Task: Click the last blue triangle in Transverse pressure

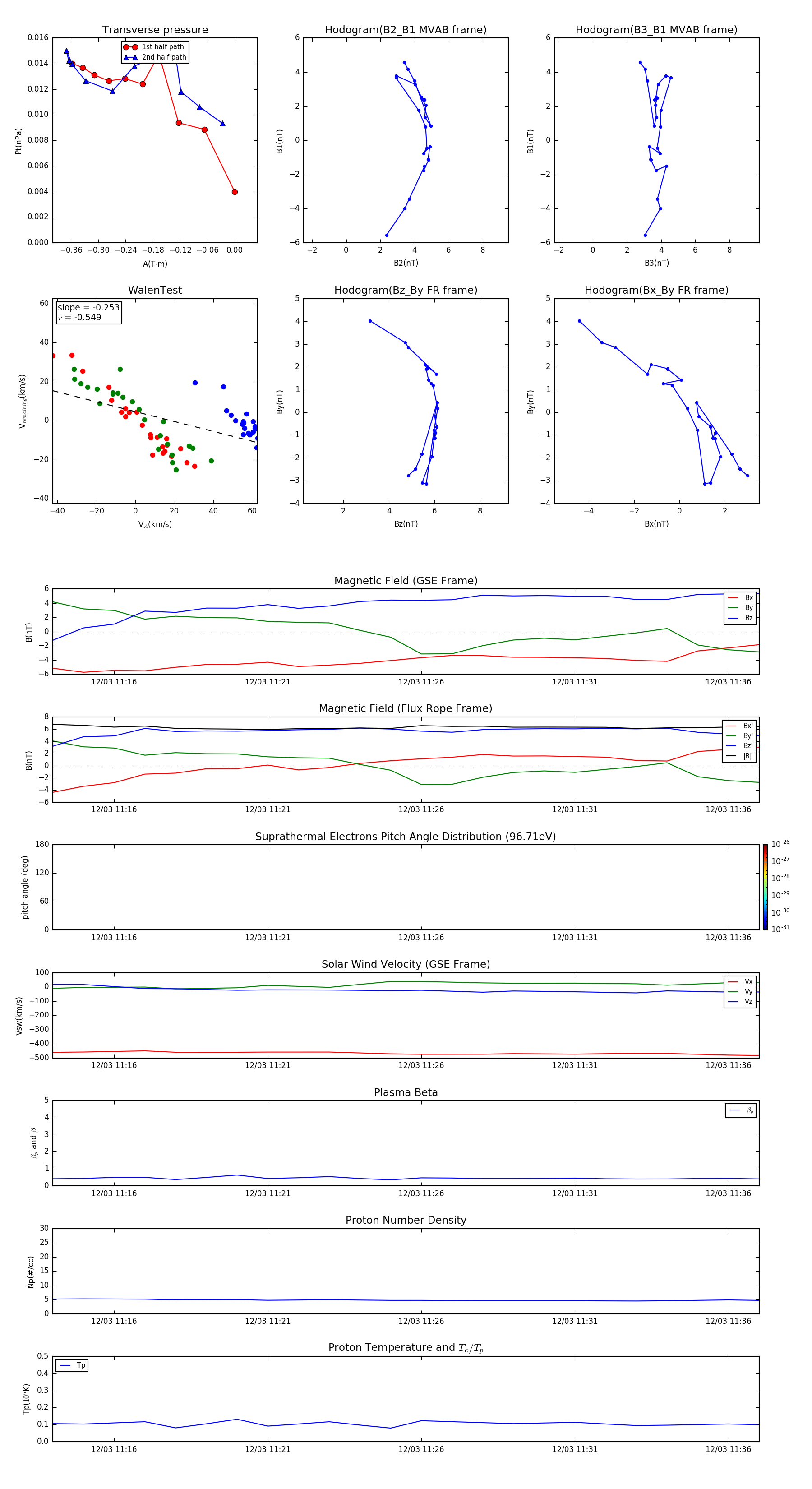Action: (222, 124)
